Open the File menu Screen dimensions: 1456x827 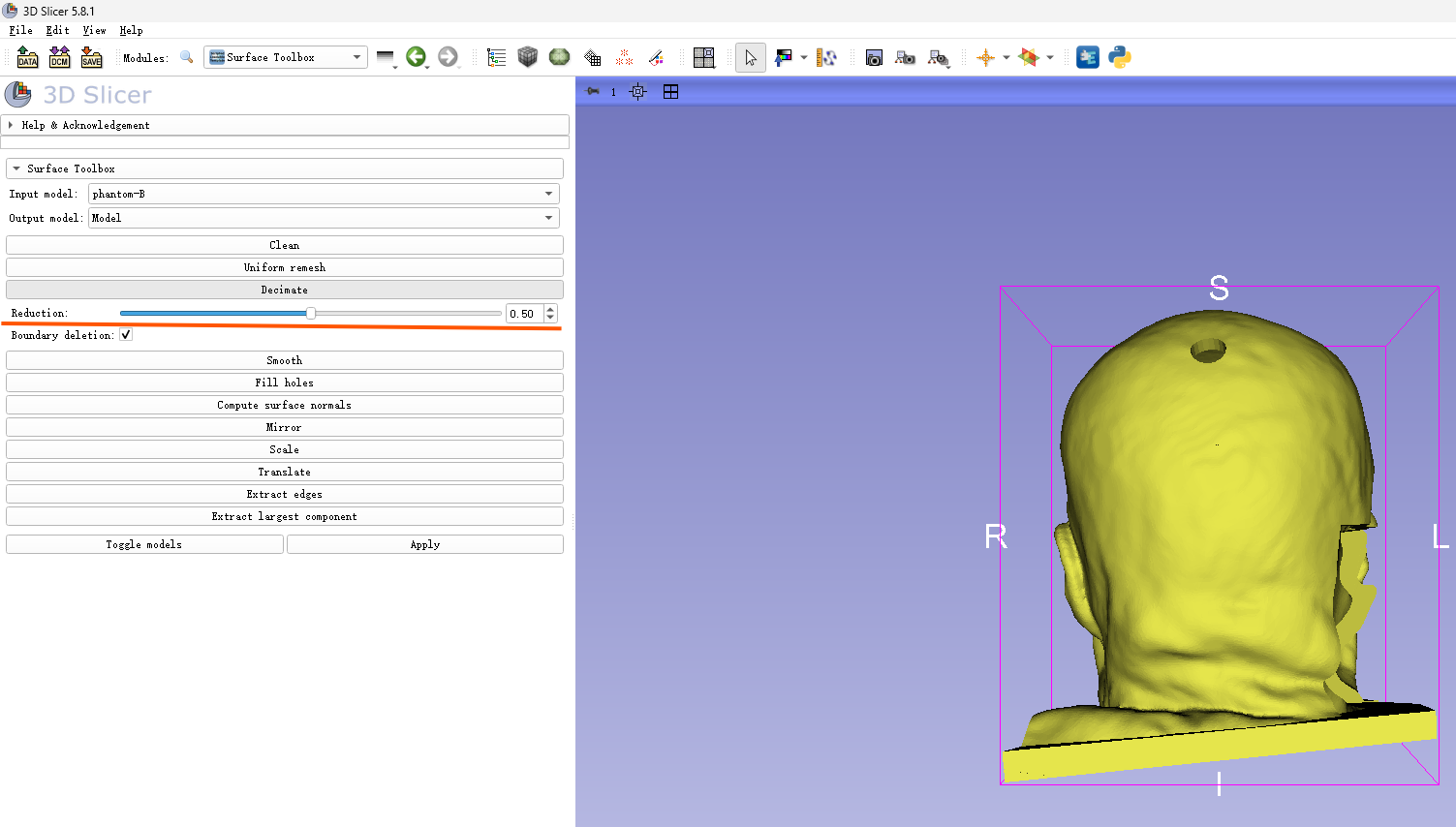20,30
